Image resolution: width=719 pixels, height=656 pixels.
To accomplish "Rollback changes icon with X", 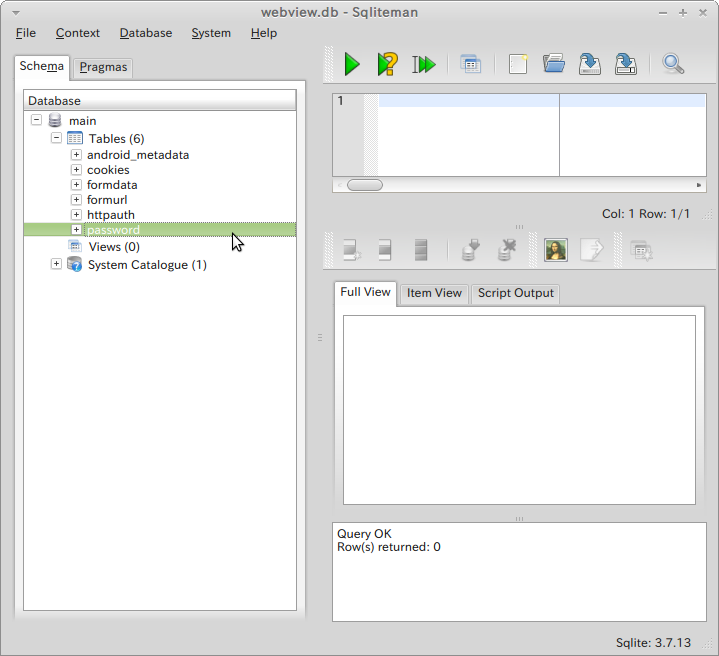I will pos(507,250).
